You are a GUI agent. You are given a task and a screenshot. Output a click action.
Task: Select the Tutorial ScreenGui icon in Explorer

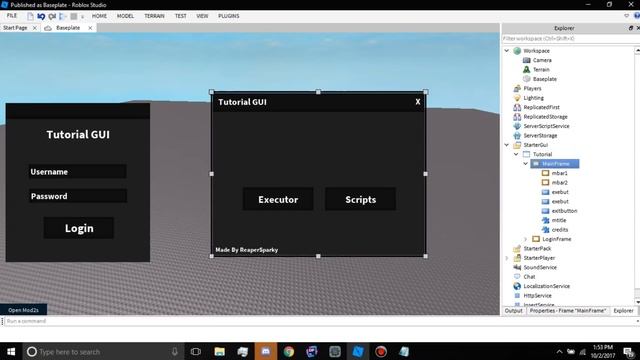(527, 154)
